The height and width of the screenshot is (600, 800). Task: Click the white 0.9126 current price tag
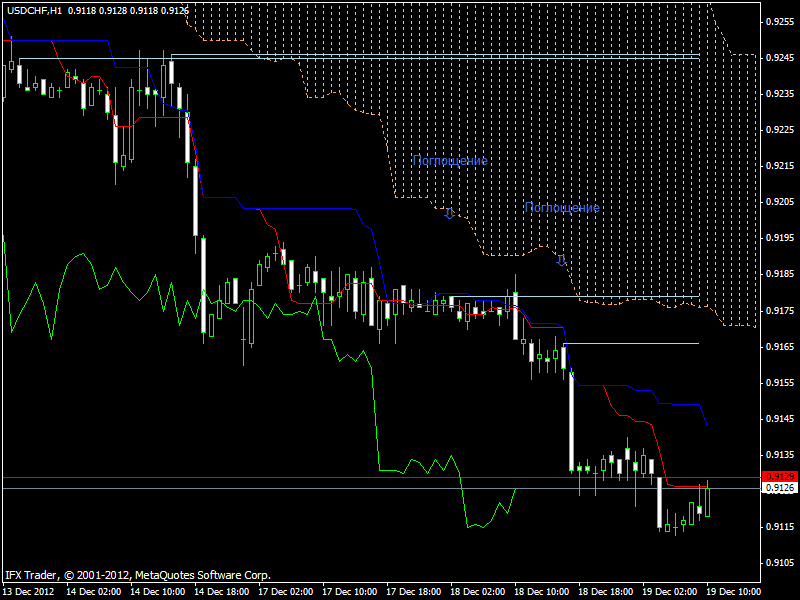779,488
